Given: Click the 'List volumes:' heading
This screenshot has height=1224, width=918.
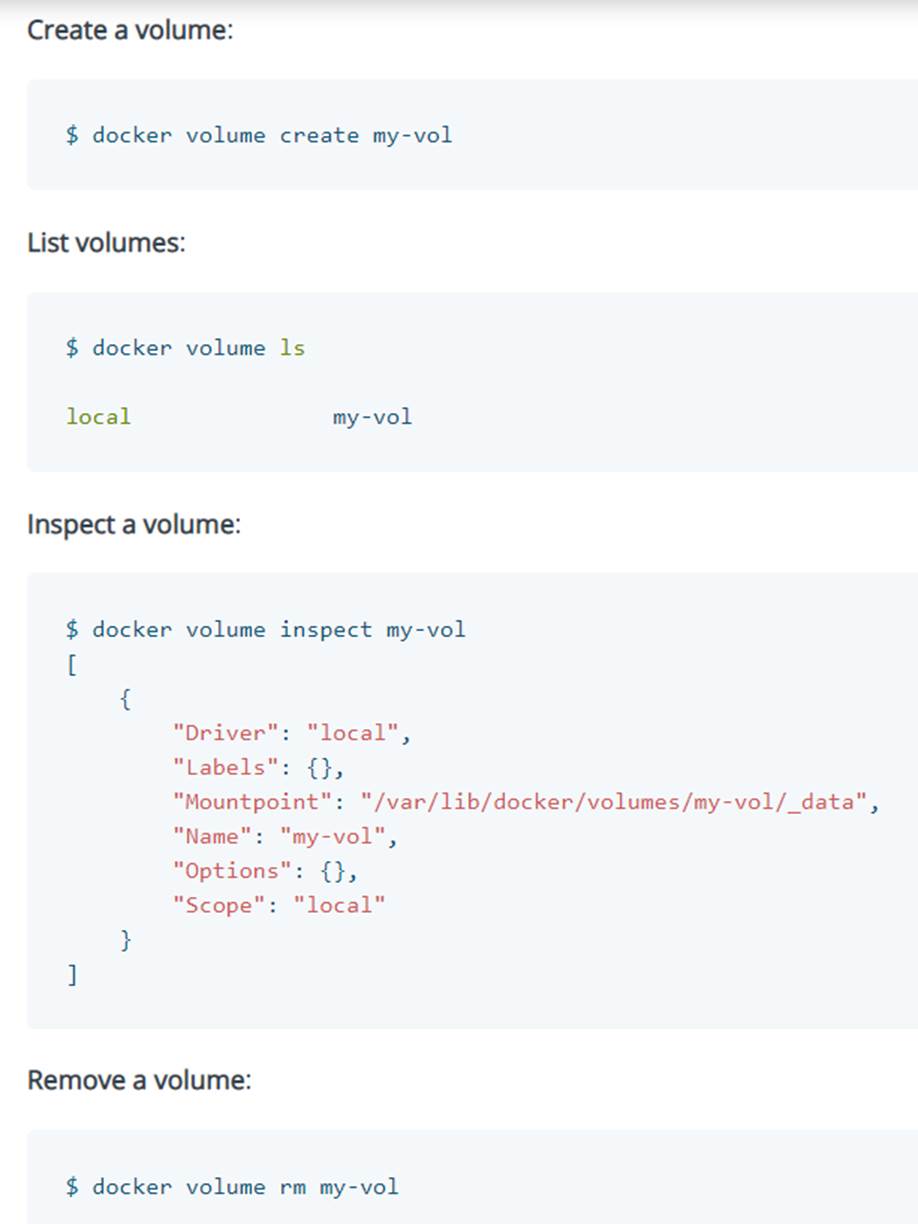Looking at the screenshot, I should tap(106, 243).
